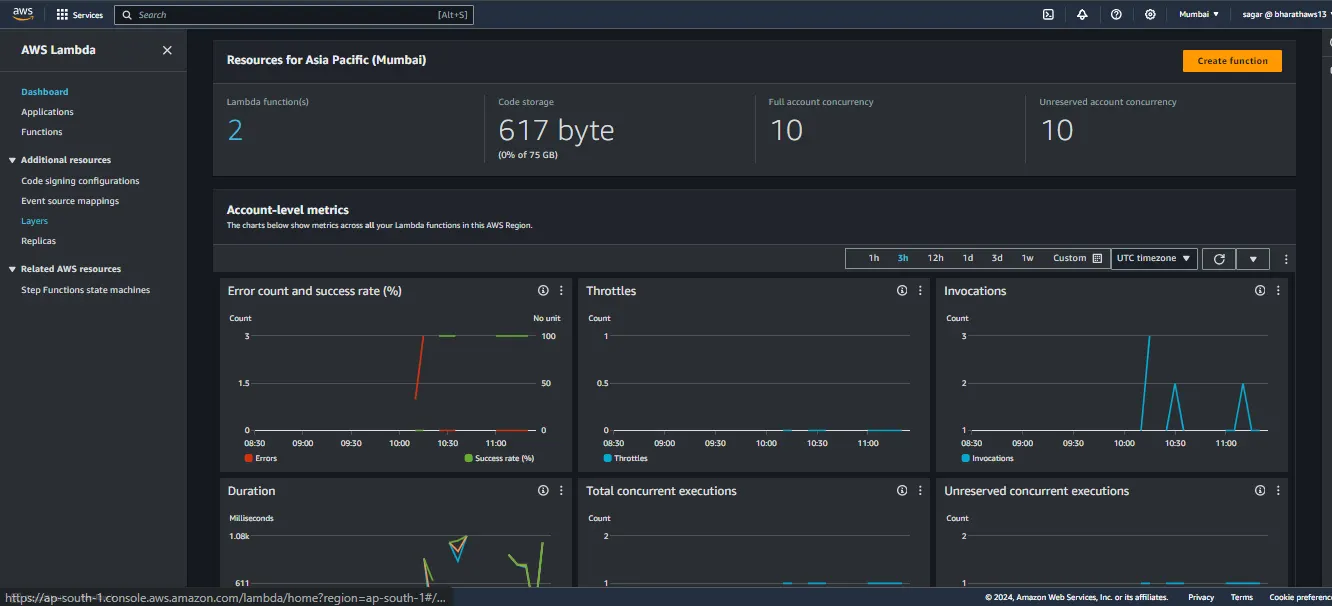Open Unreserved concurrent executions options menu
This screenshot has width=1332, height=606.
pyautogui.click(x=1278, y=491)
